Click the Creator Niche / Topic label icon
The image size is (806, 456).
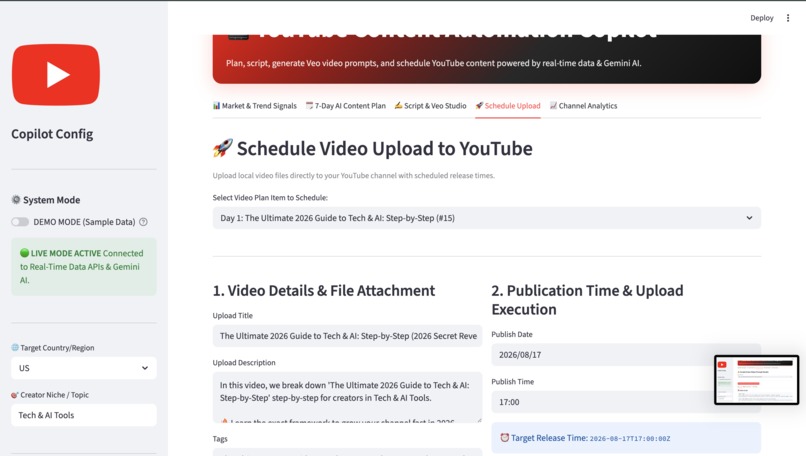[x=14, y=395]
